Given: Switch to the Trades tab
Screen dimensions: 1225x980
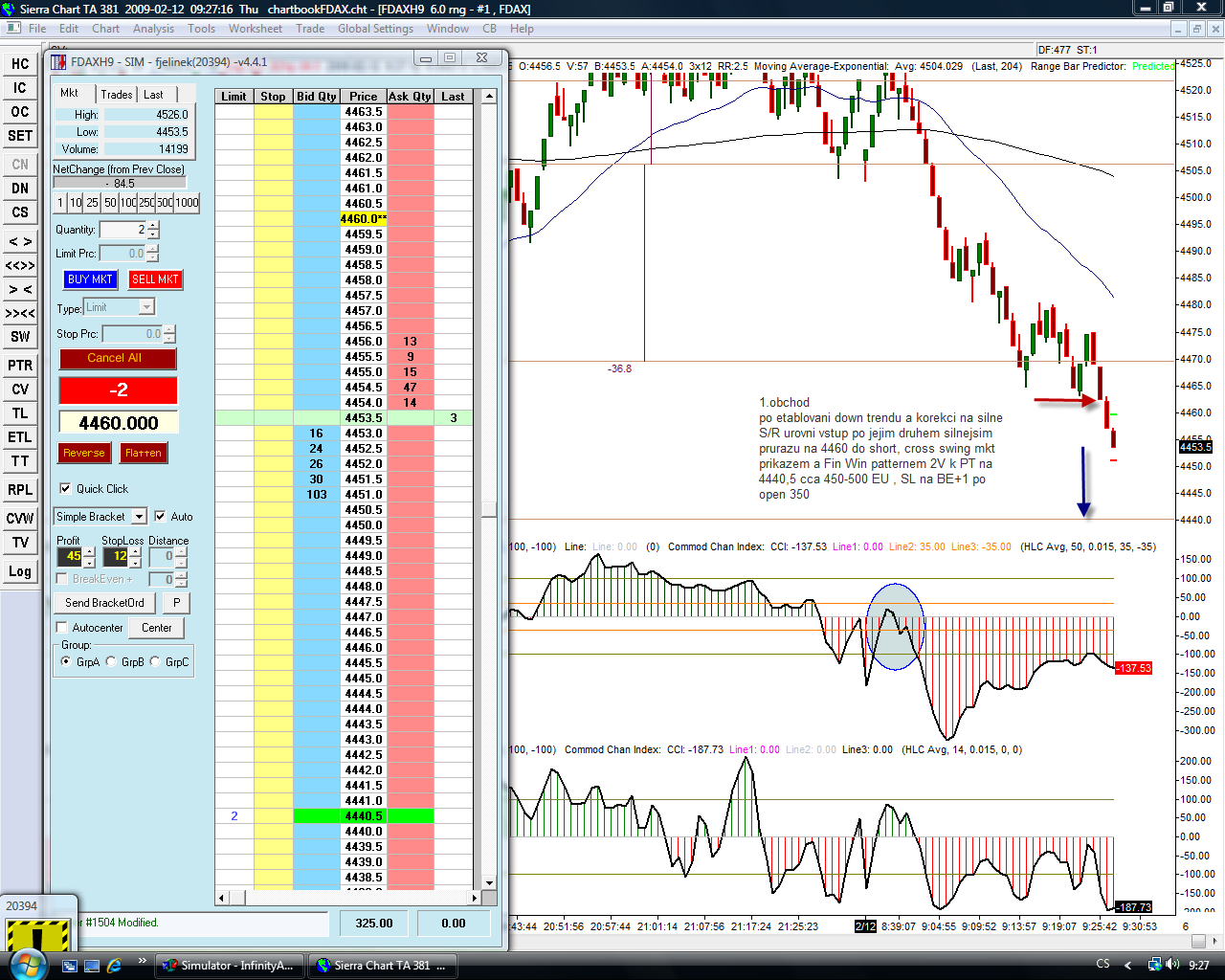Looking at the screenshot, I should coord(117,95).
